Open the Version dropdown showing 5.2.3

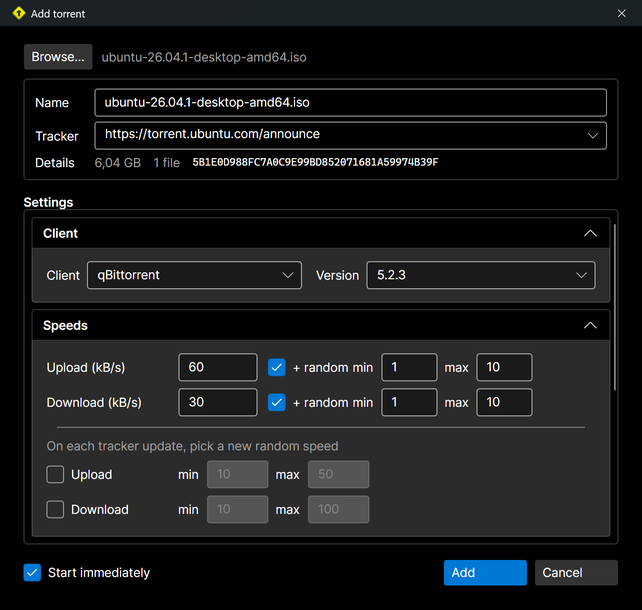tap(481, 275)
